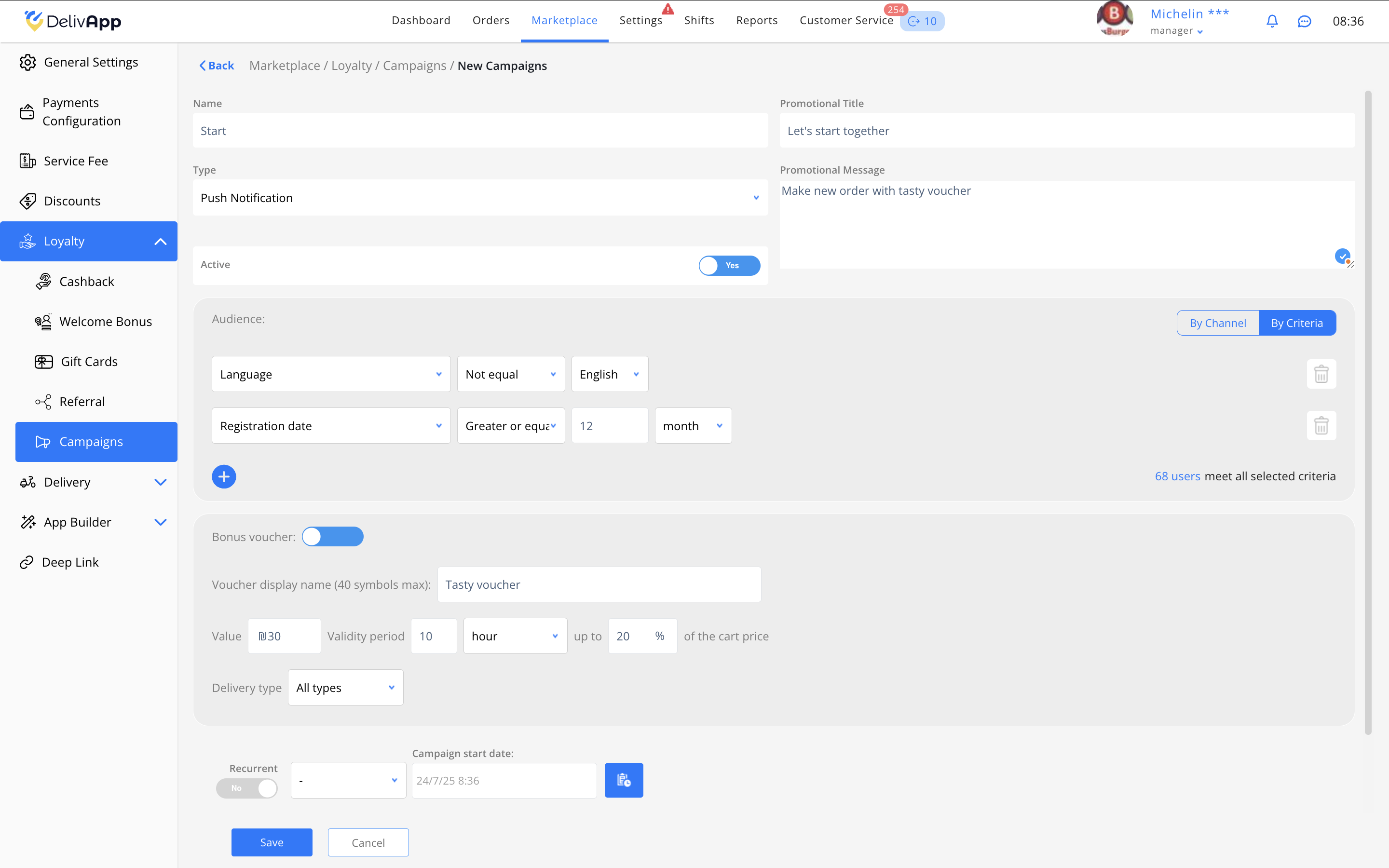Open the Reports menu
This screenshot has height=868, width=1389.
757,21
